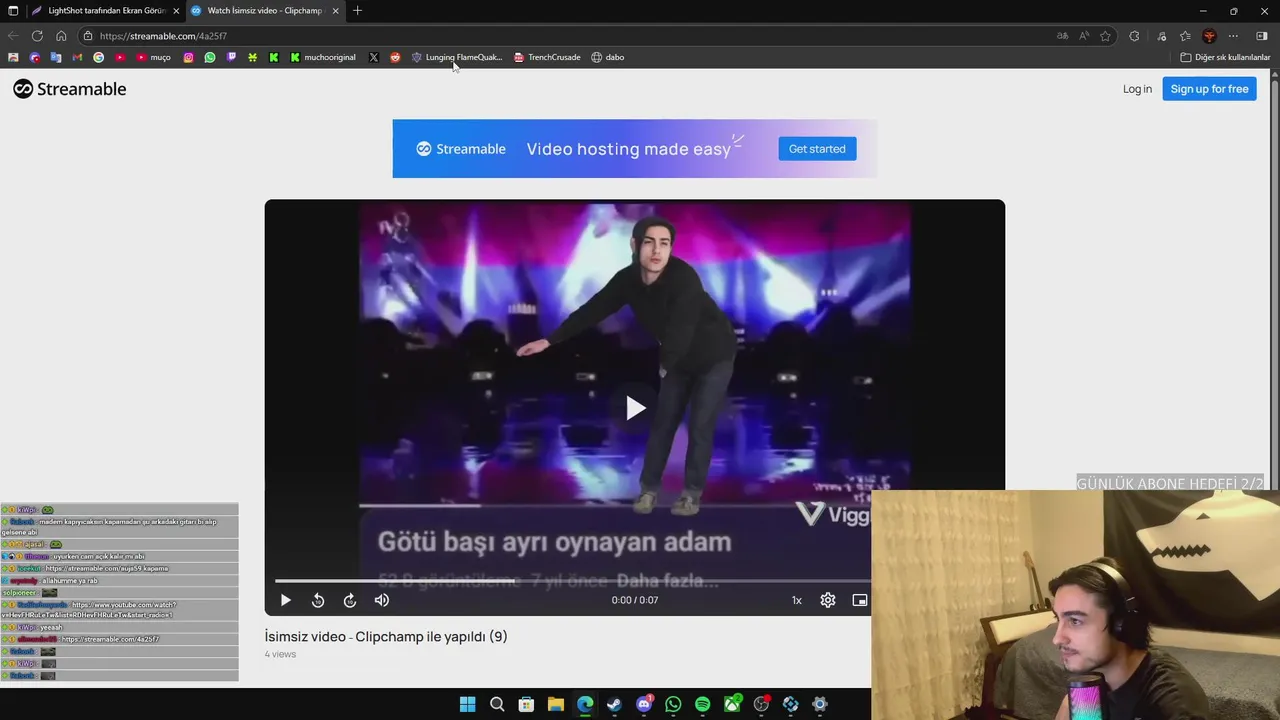Mute the video volume speaker icon

(x=382, y=600)
